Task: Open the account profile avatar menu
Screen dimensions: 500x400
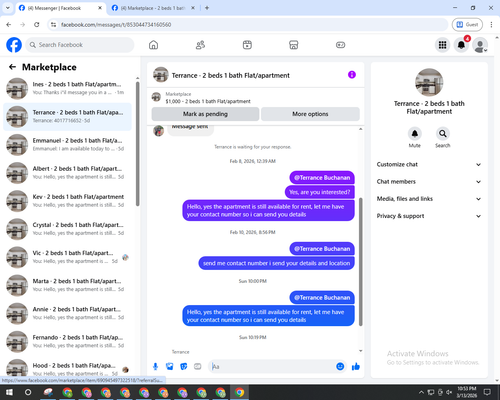Action: point(480,45)
